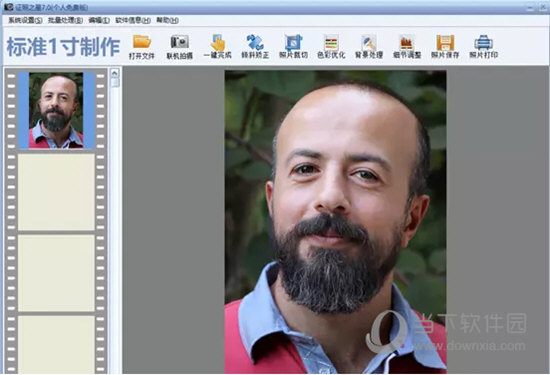Open 背景处理 background processing tool
This screenshot has height=375, width=550.
click(x=369, y=46)
